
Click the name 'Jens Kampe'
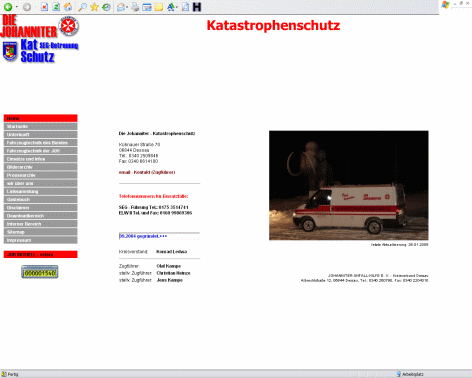click(170, 280)
